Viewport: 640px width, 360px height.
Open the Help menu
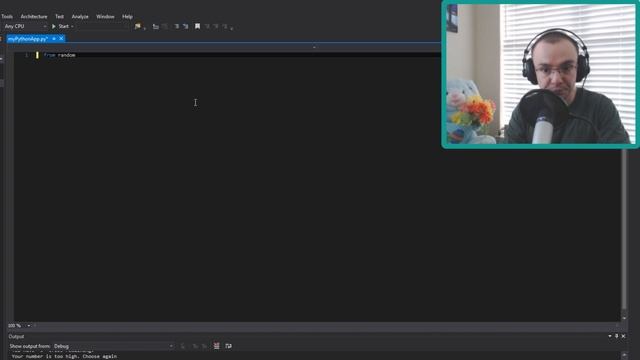click(127, 17)
